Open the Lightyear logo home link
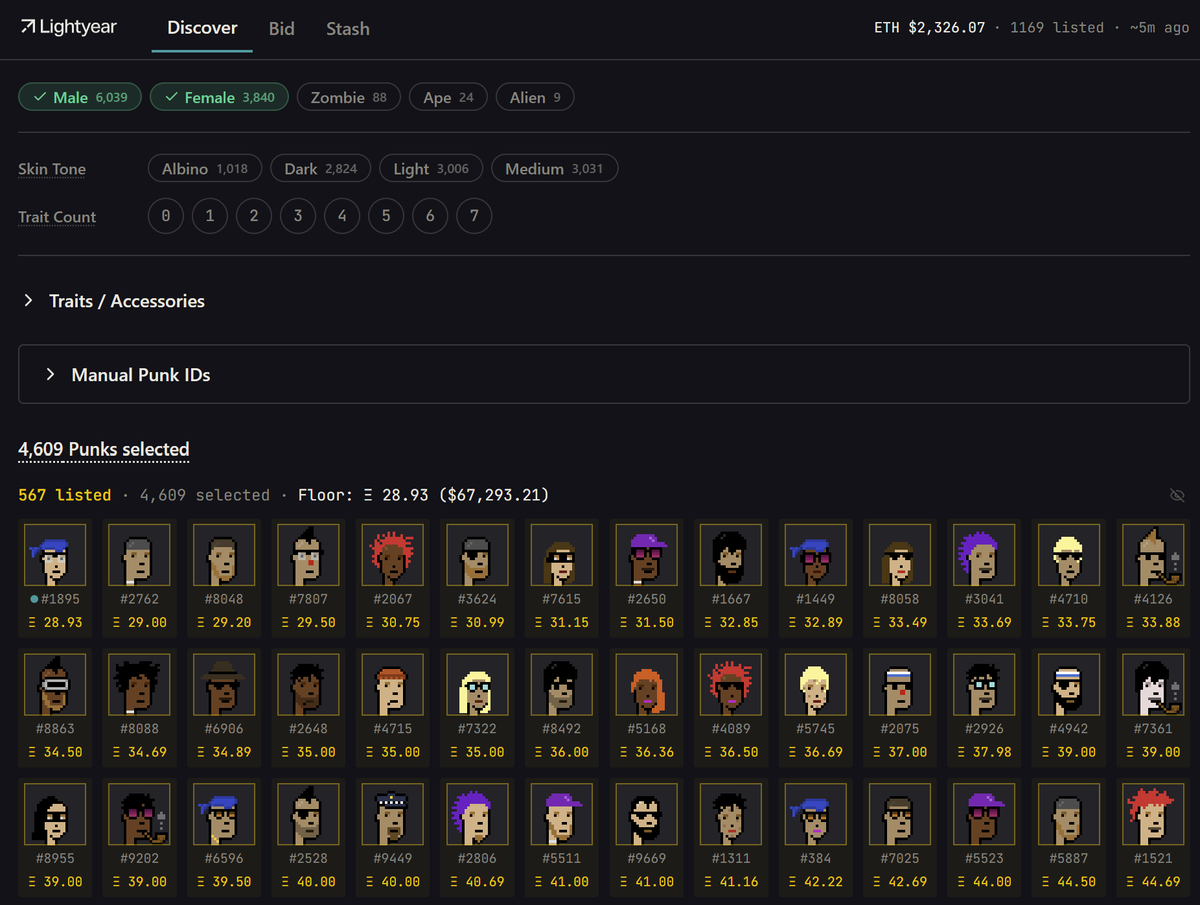Image resolution: width=1200 pixels, height=905 pixels. (69, 27)
